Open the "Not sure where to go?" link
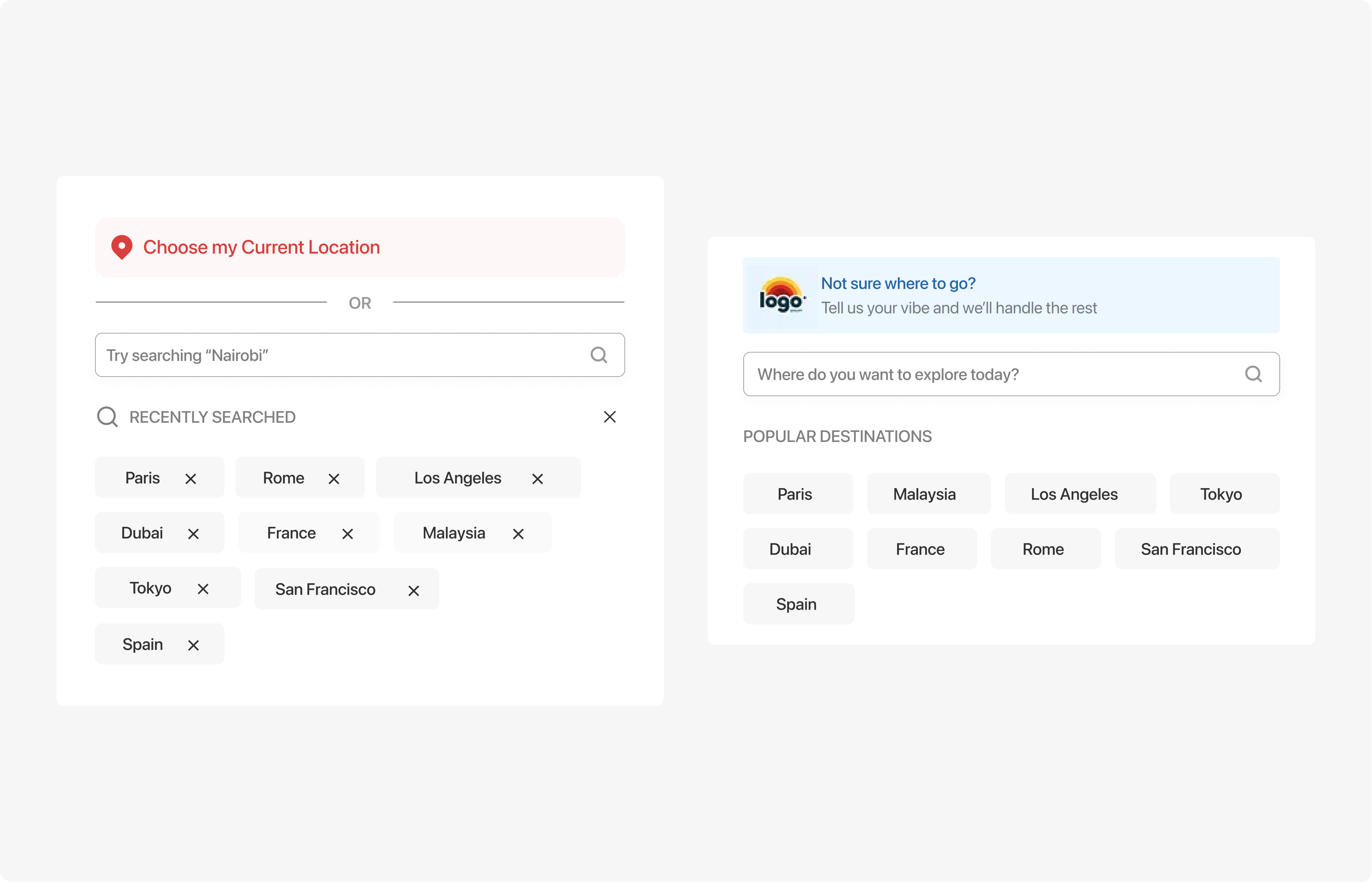This screenshot has height=882, width=1372. click(x=898, y=284)
